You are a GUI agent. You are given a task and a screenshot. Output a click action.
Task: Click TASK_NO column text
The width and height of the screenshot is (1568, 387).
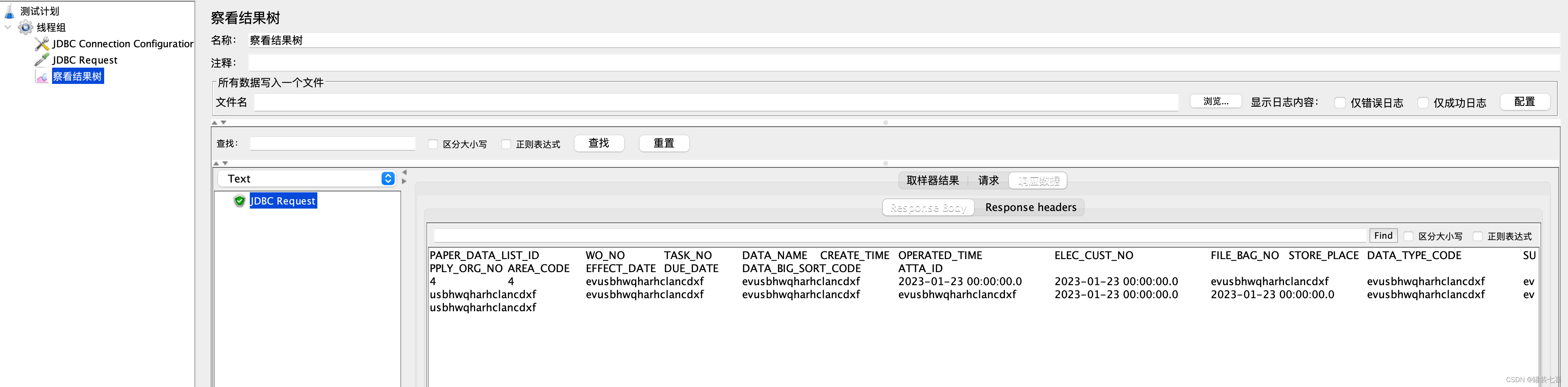(x=688, y=255)
